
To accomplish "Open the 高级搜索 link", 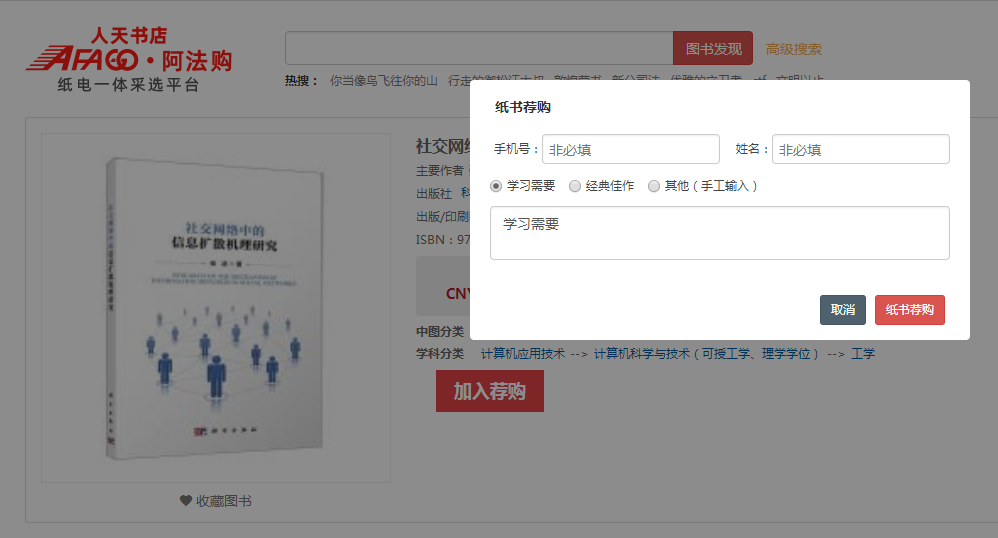I will point(794,49).
